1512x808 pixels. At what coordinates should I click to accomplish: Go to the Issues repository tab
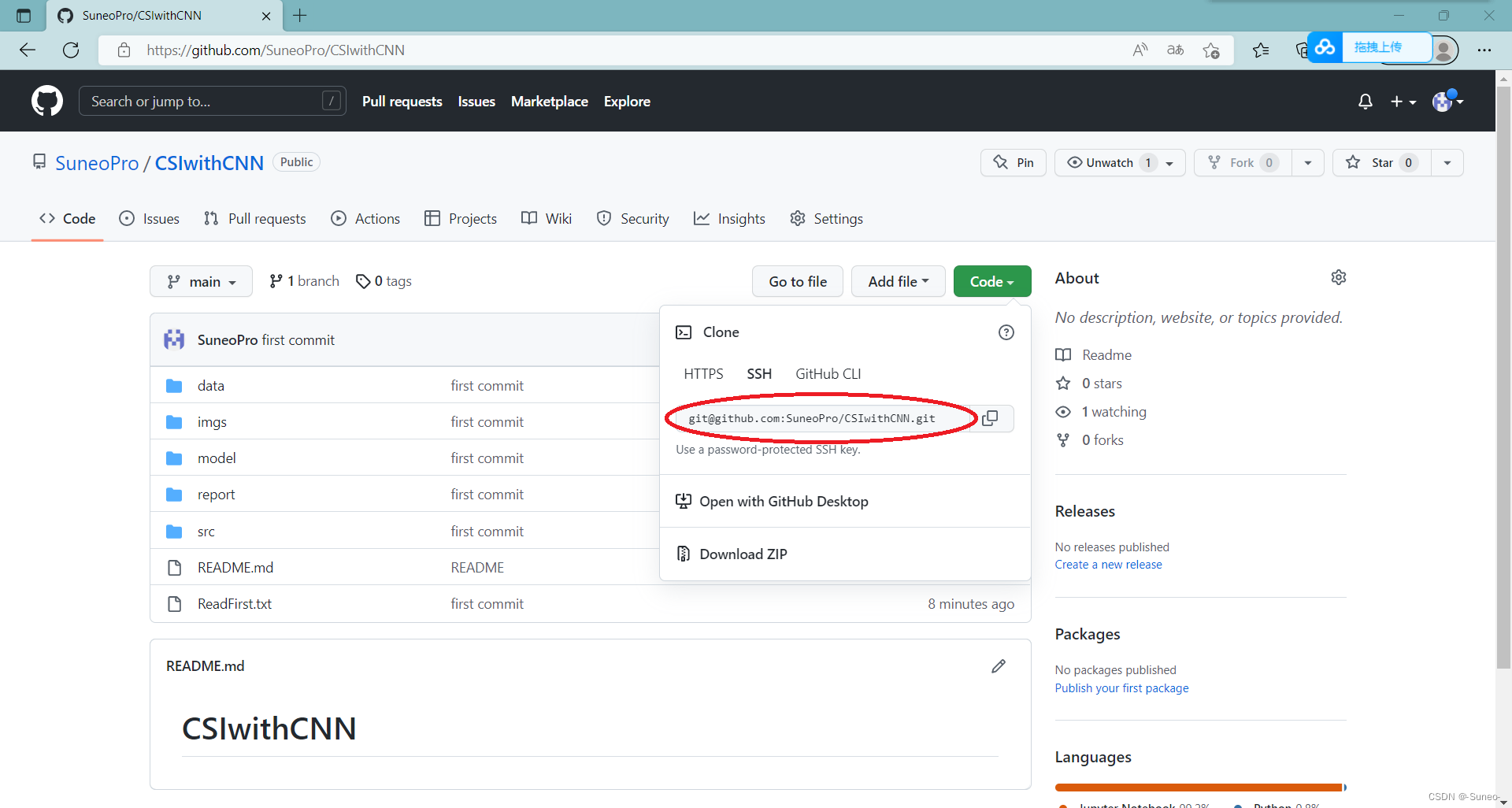coord(149,219)
